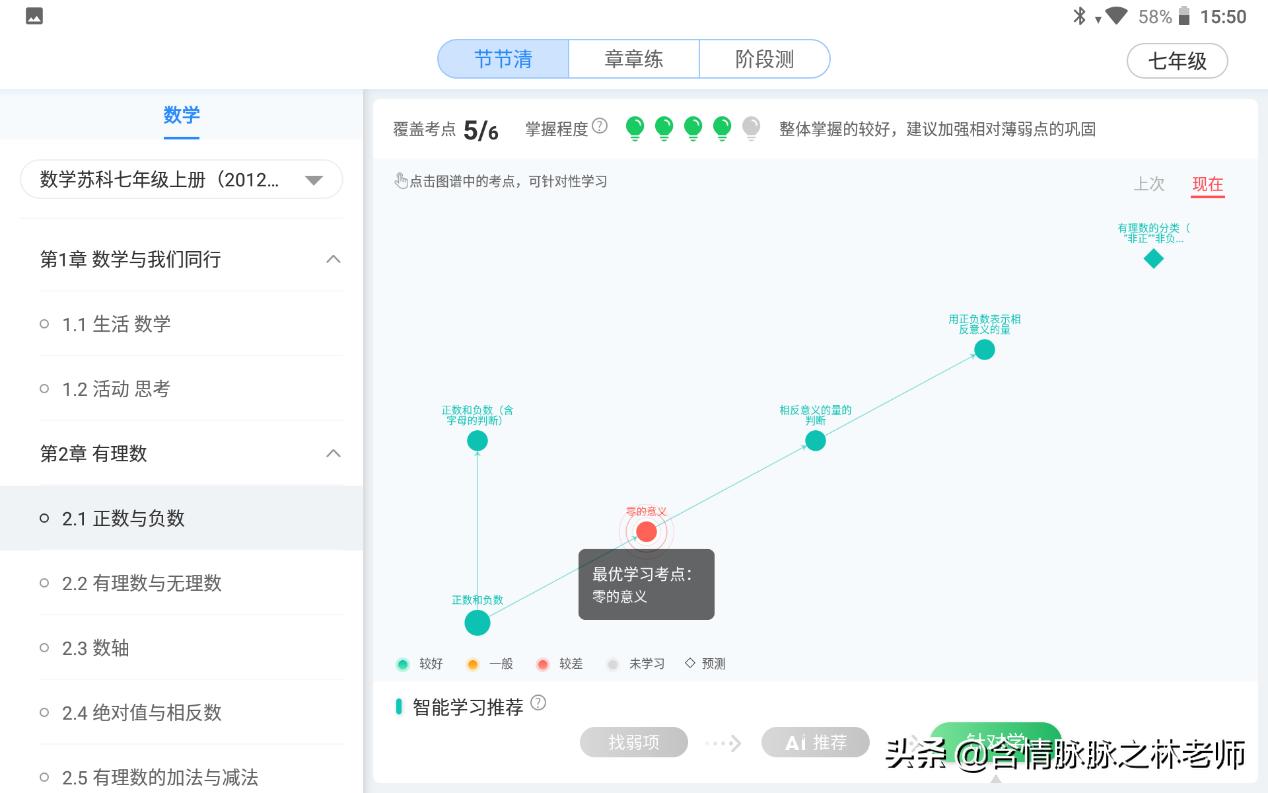Switch the graph view to 上次
This screenshot has width=1268, height=793.
[x=1149, y=184]
